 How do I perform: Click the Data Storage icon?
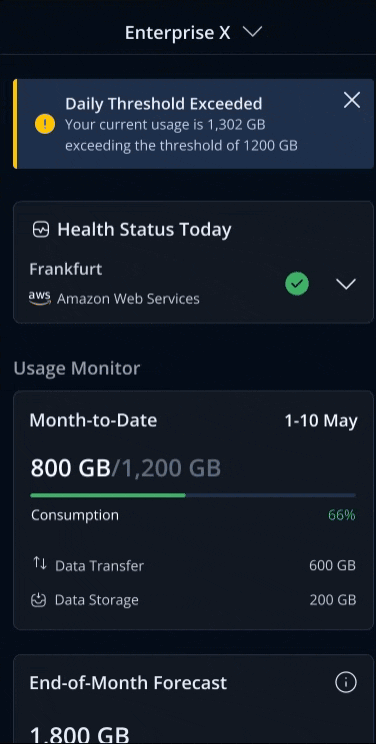coord(38,600)
